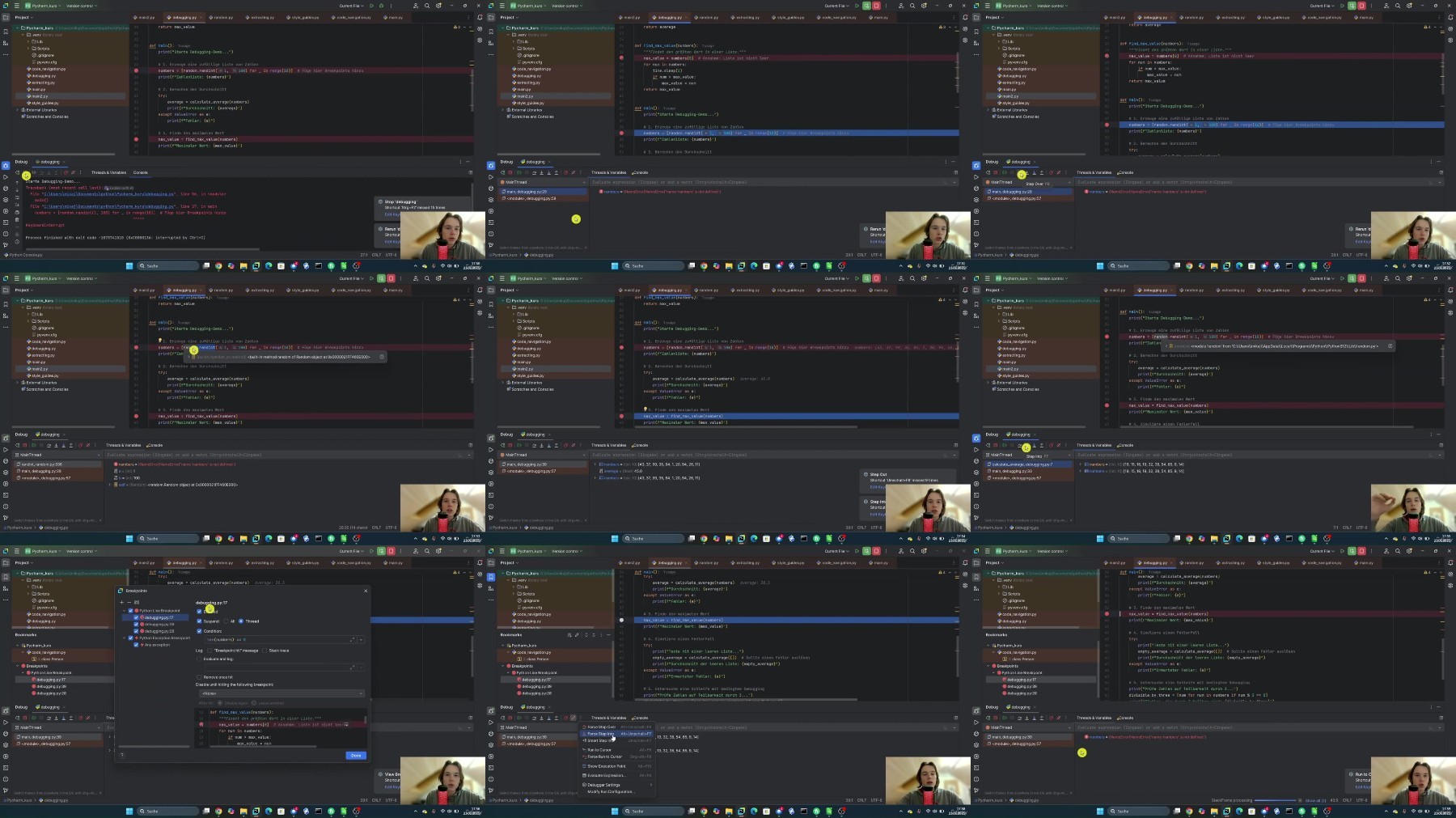Click Down the Stack Trace icon beside console output

pyautogui.click(x=17, y=190)
